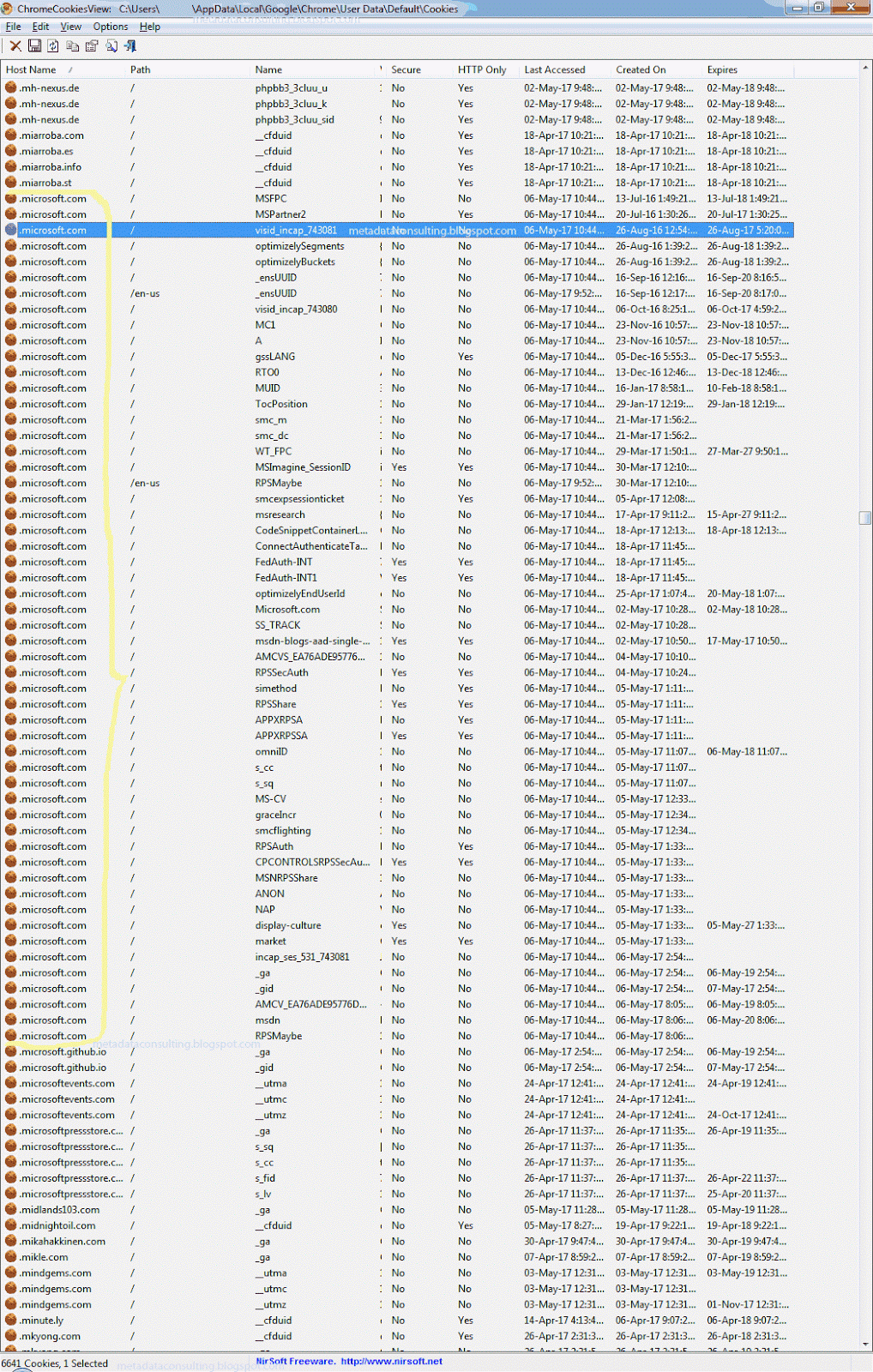Screen dimensions: 873x1372
Task: Click the ChromeCookiesView icon in the title bar
Action: click(8, 9)
